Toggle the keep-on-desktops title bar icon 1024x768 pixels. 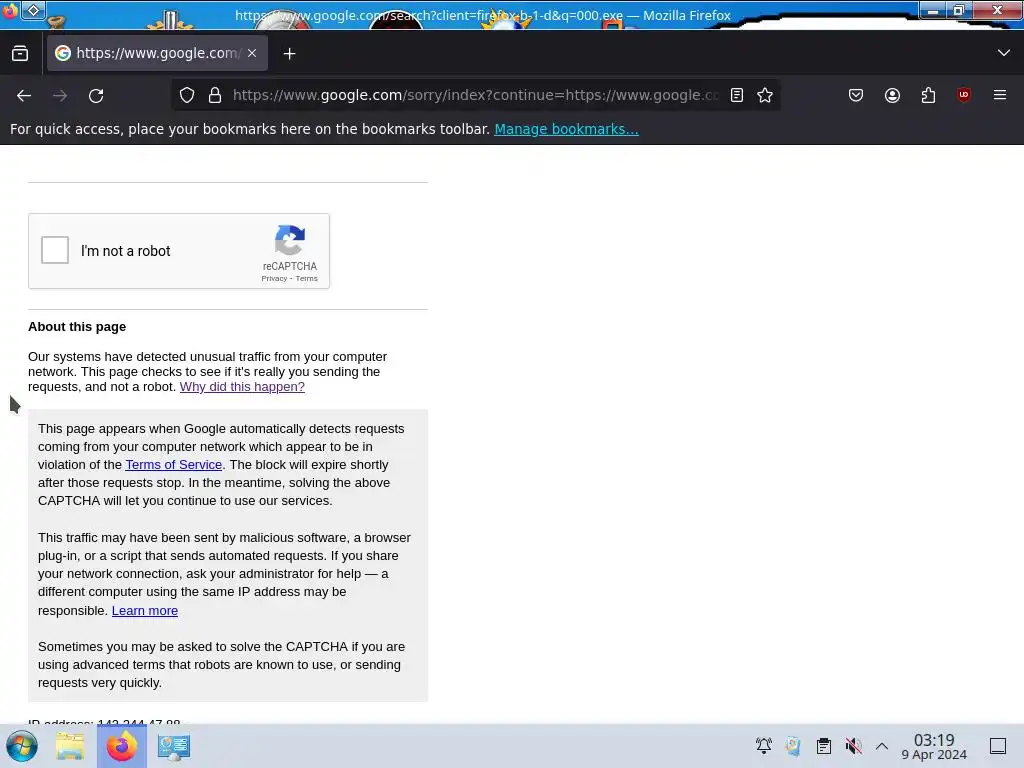point(33,10)
